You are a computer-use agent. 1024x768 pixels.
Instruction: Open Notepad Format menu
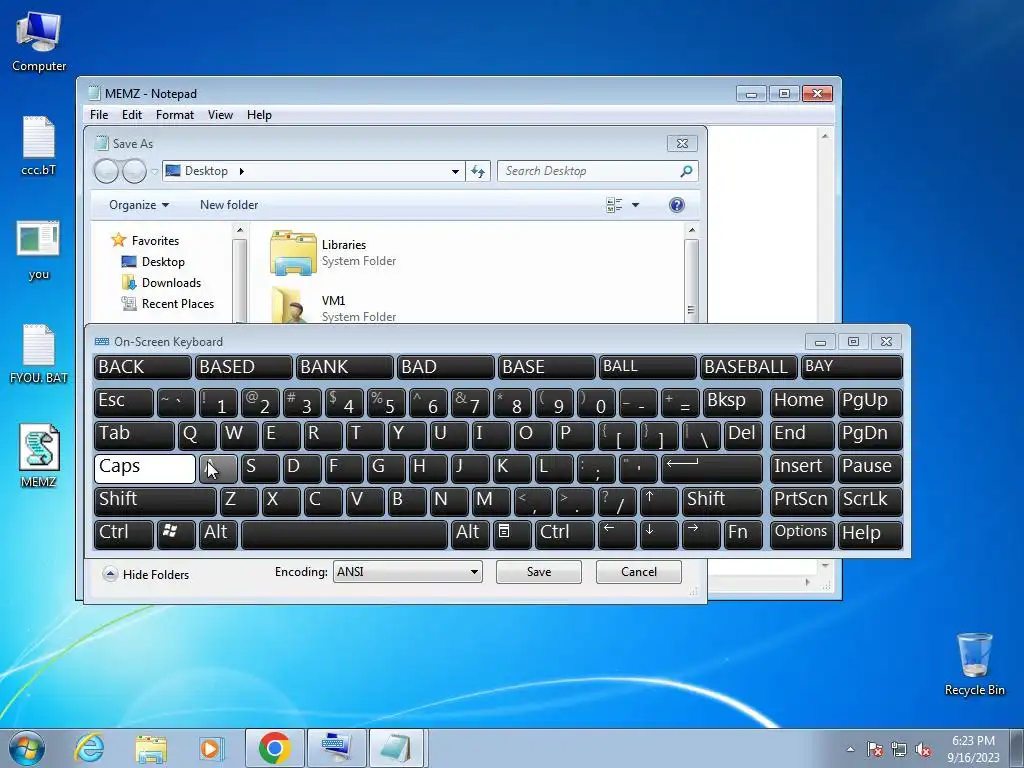[x=174, y=115]
